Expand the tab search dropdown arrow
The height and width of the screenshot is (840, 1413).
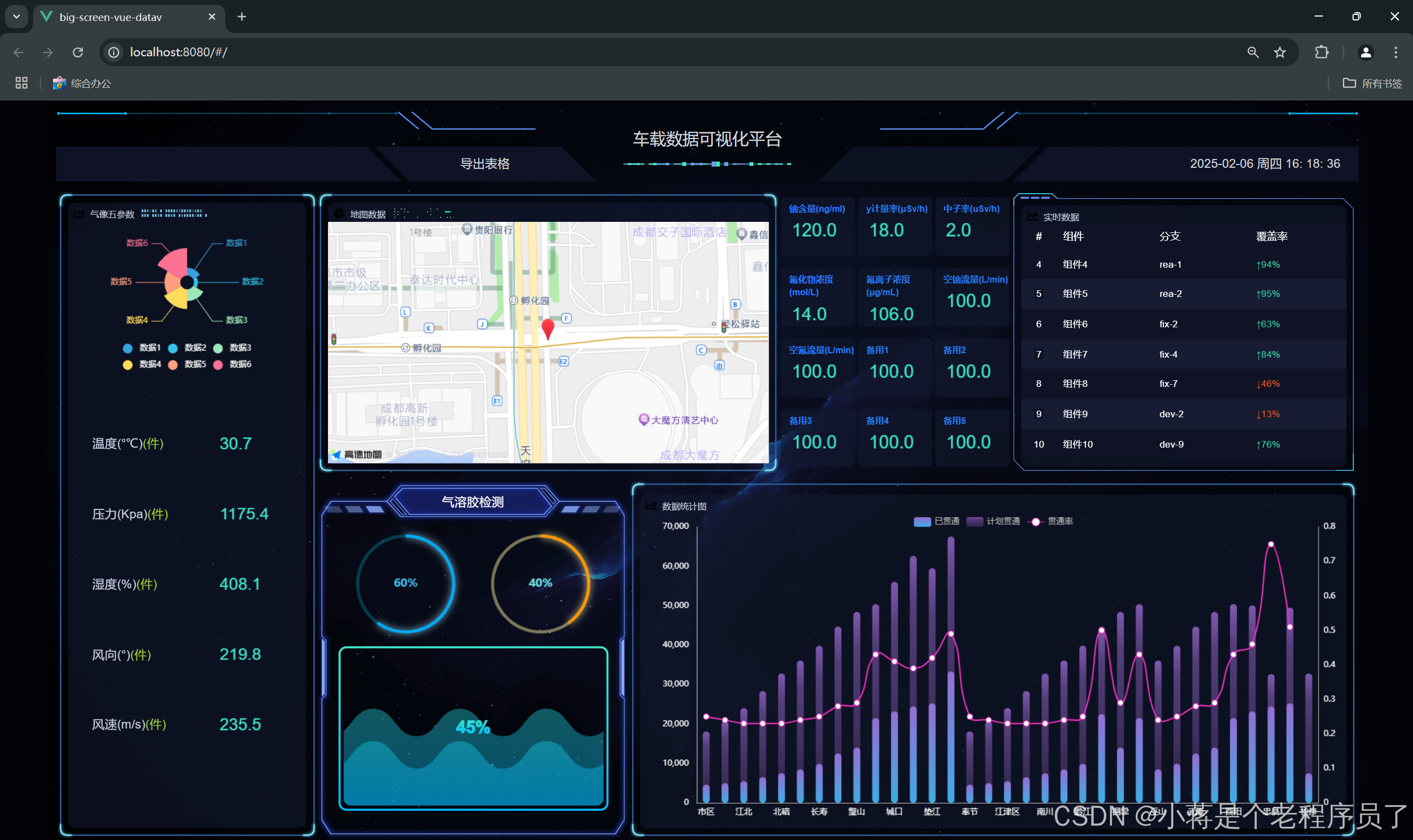(x=17, y=17)
